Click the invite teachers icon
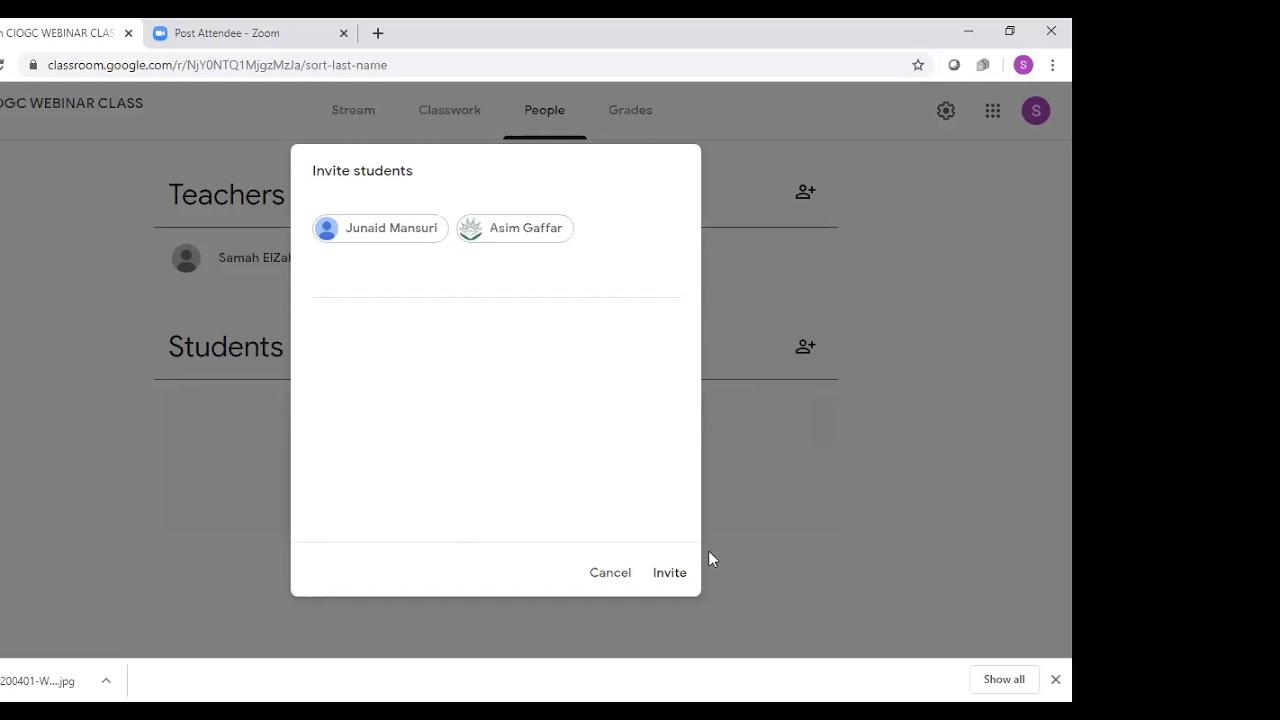This screenshot has height=720, width=1280. pyautogui.click(x=805, y=191)
